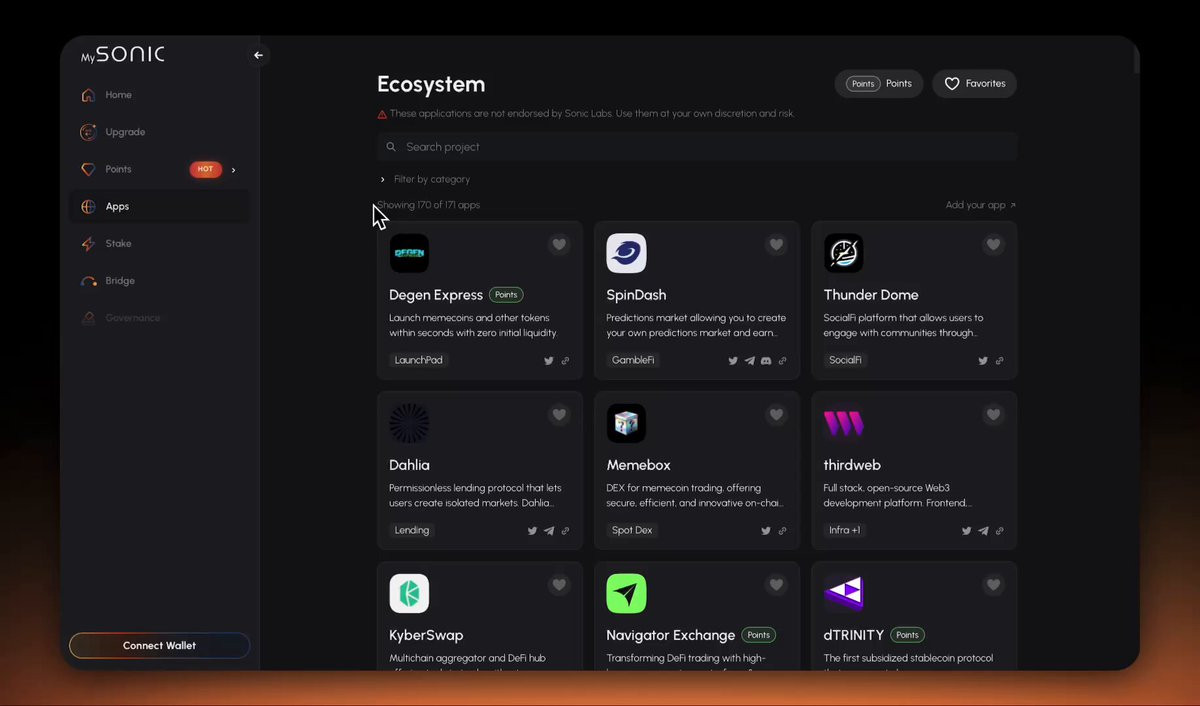Open the Navigator Exchange logo
The width and height of the screenshot is (1200, 706).
click(626, 594)
